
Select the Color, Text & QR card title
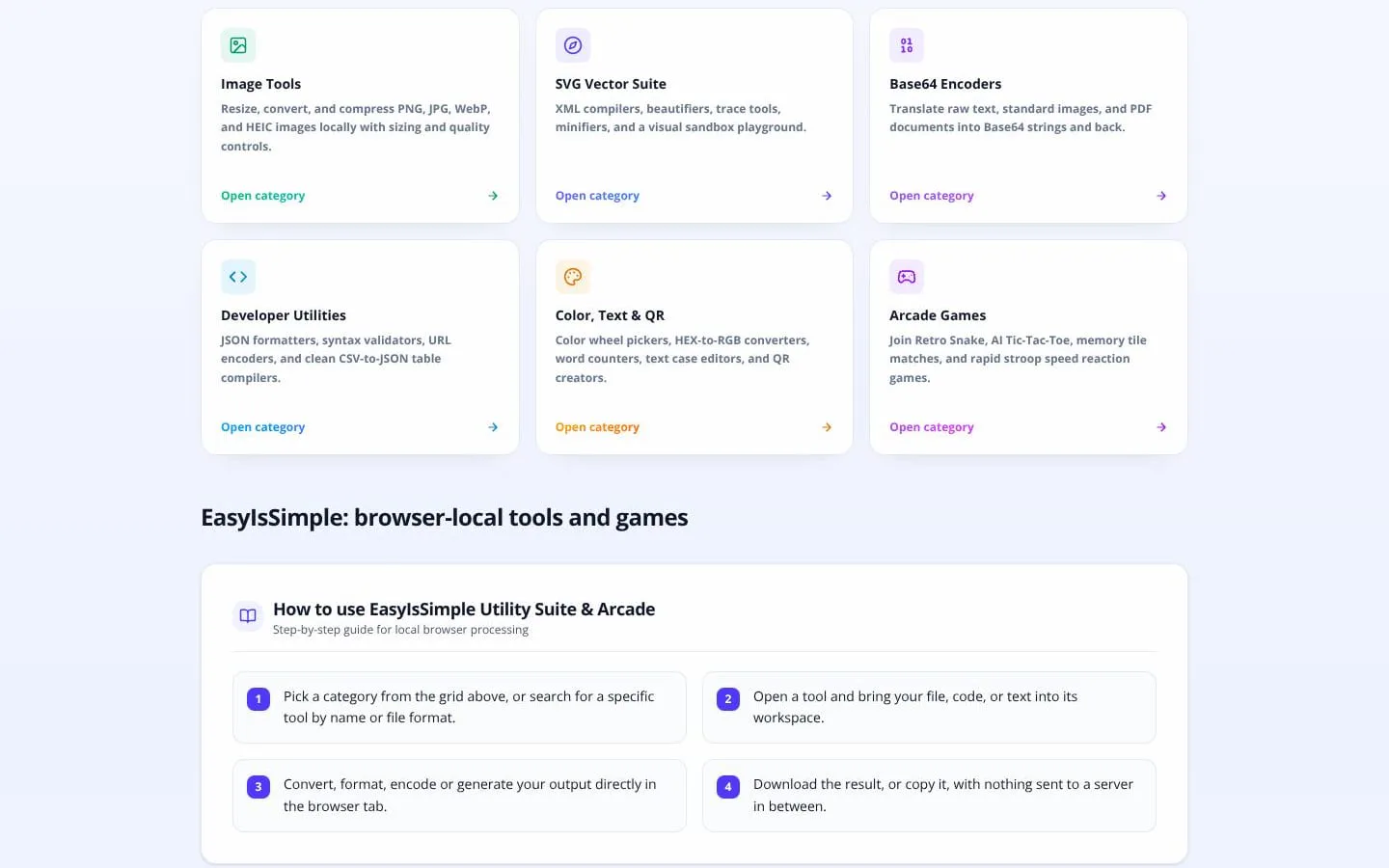point(610,315)
